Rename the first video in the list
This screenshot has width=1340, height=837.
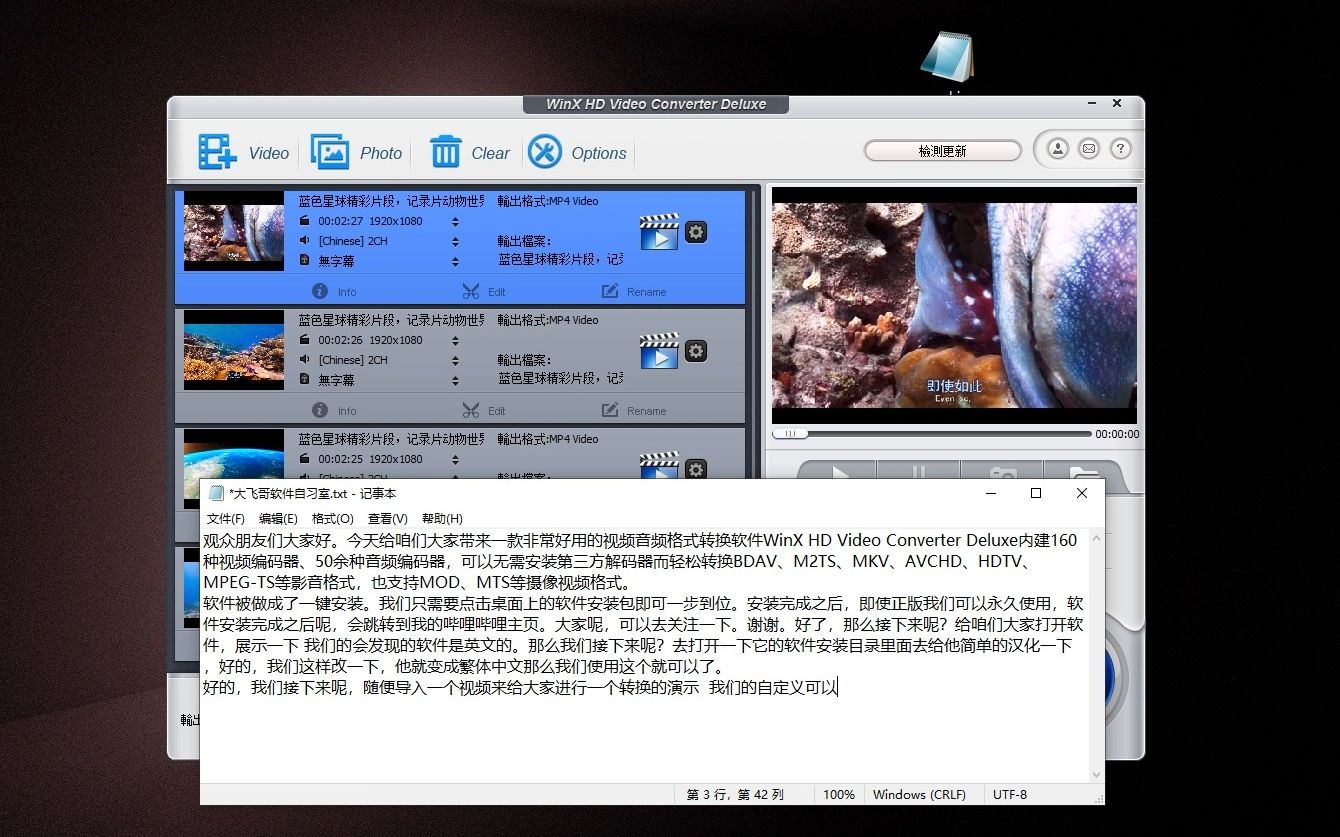pyautogui.click(x=634, y=291)
